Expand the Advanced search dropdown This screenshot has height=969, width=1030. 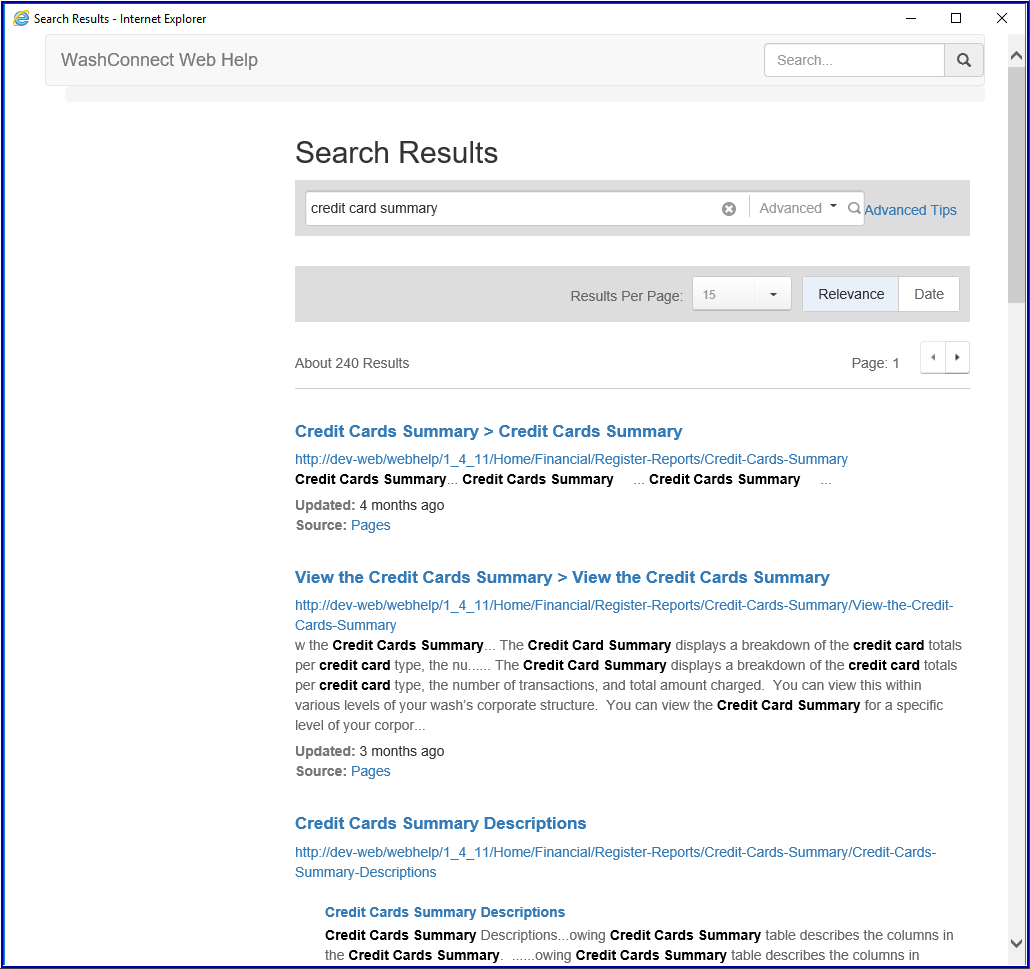pos(798,208)
